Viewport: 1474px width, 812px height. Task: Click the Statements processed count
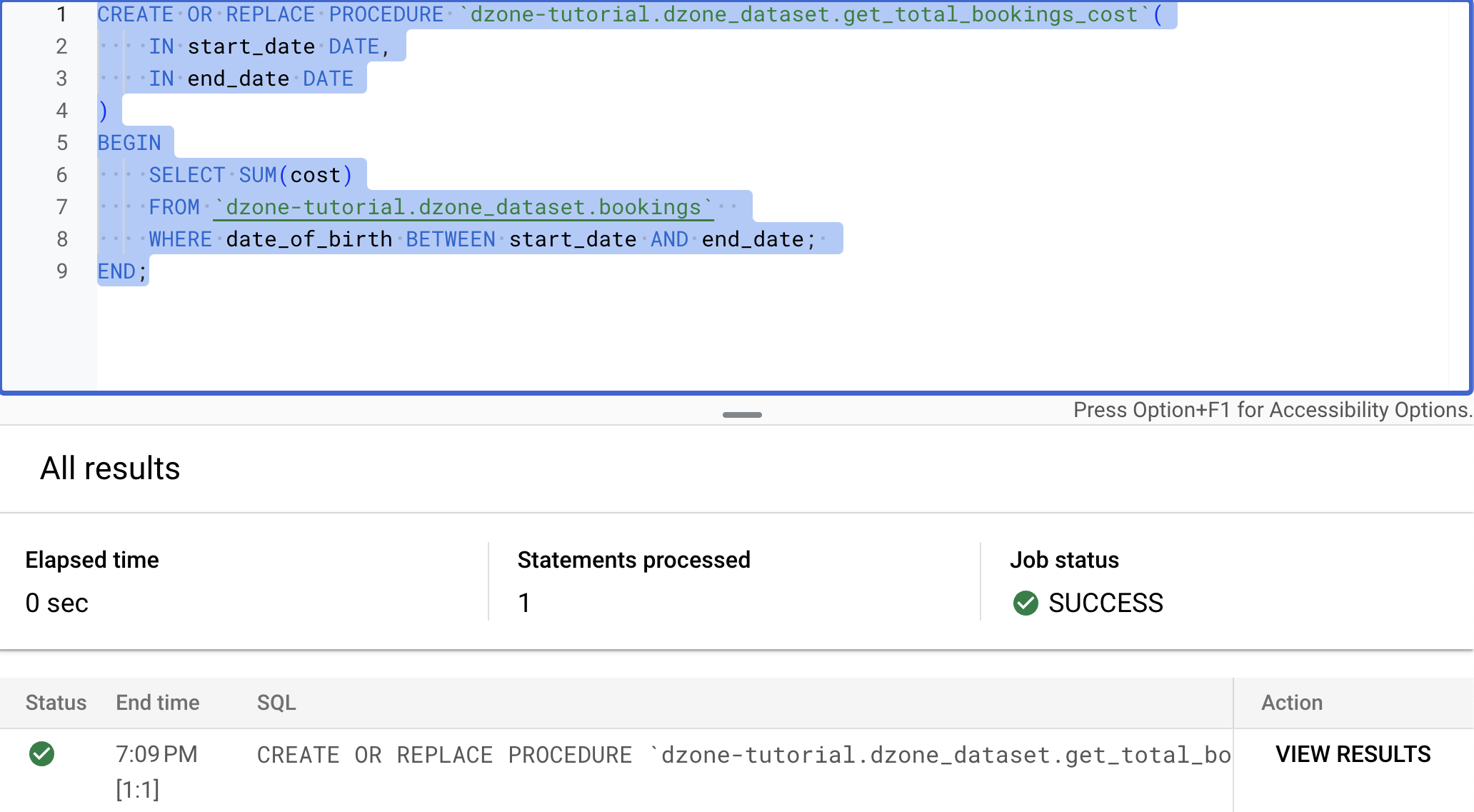[524, 603]
